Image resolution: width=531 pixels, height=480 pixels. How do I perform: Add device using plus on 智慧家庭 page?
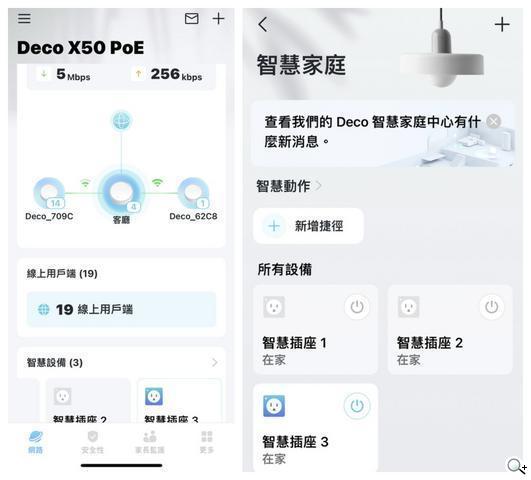502,24
